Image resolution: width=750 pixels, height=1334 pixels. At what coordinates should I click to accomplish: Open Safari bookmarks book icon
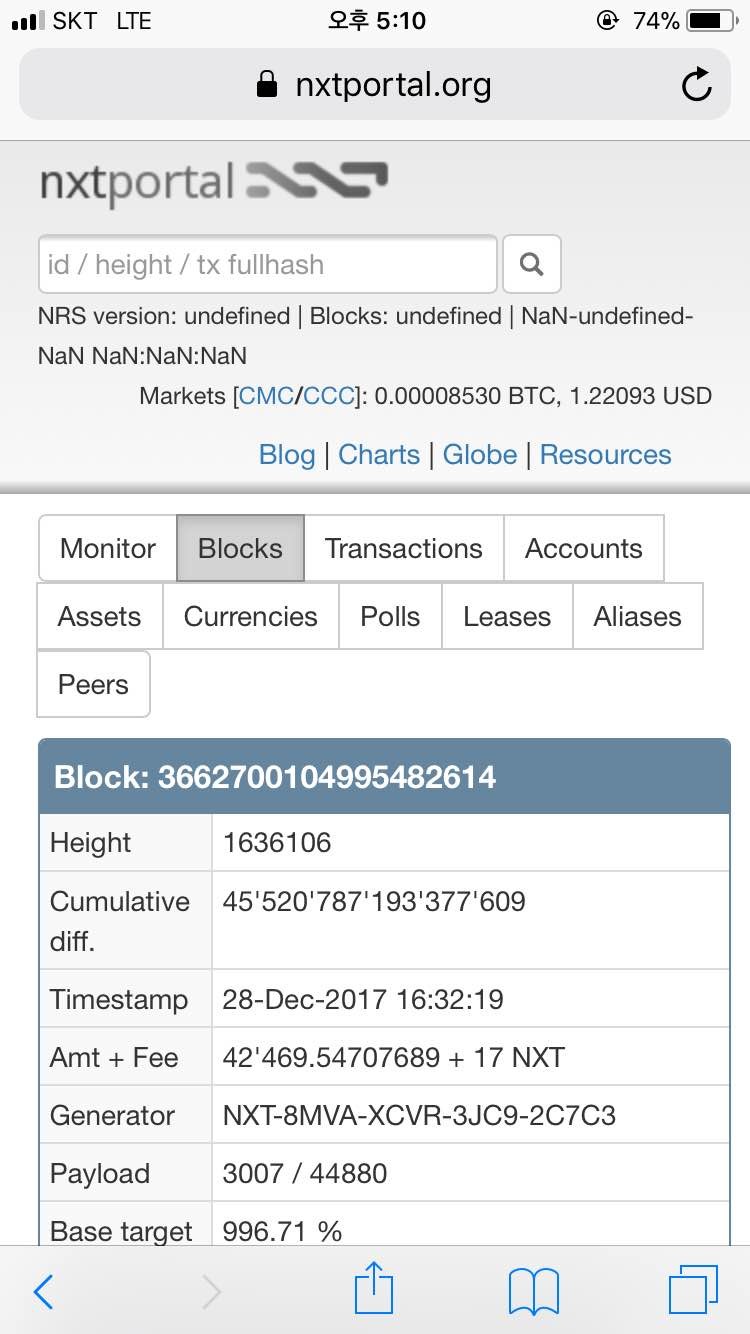point(533,1292)
